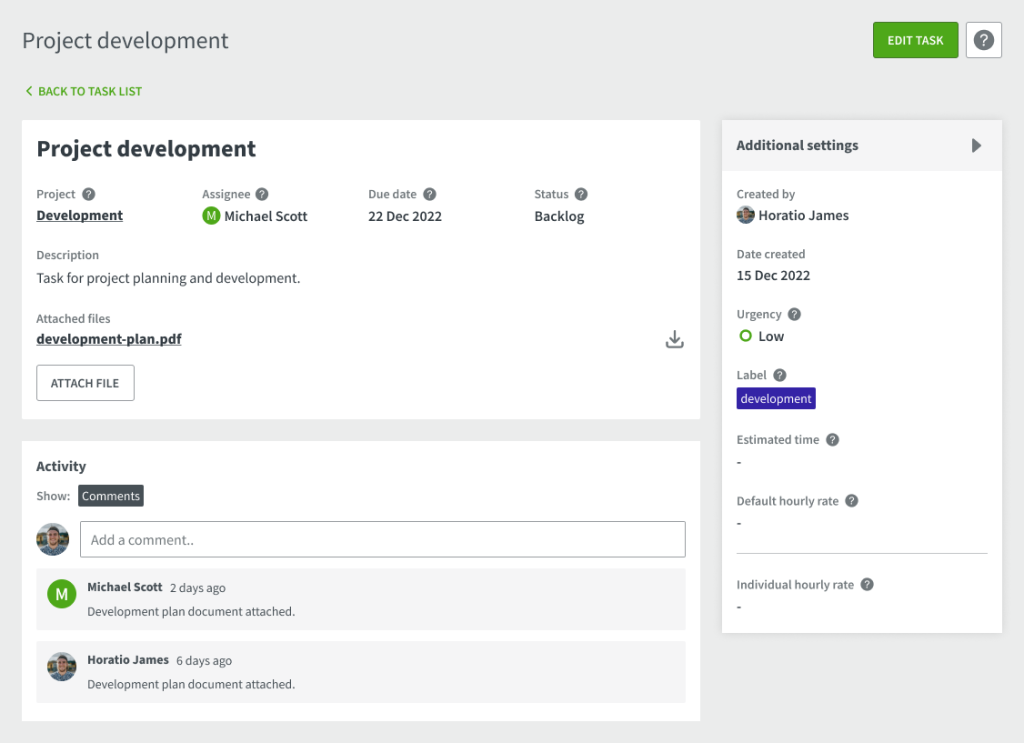The image size is (1024, 743).
Task: Click the Backlog status value
Action: click(559, 216)
